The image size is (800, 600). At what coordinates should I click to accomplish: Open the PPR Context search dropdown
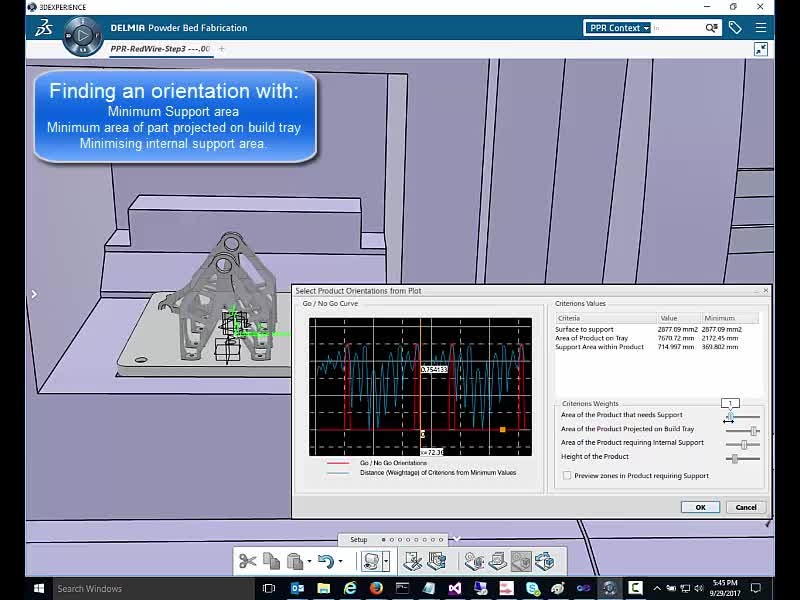pos(618,28)
